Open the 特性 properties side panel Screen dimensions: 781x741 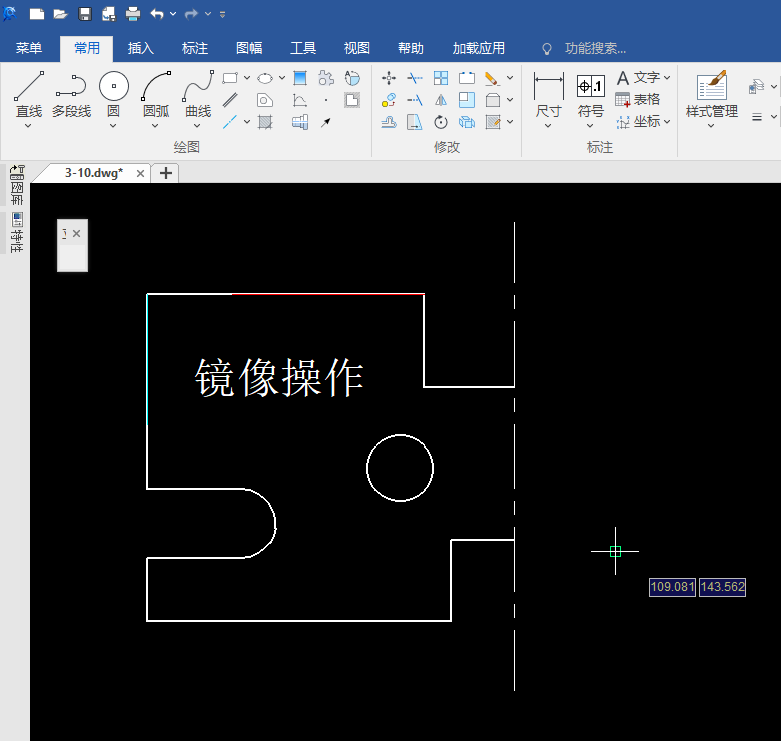17,233
